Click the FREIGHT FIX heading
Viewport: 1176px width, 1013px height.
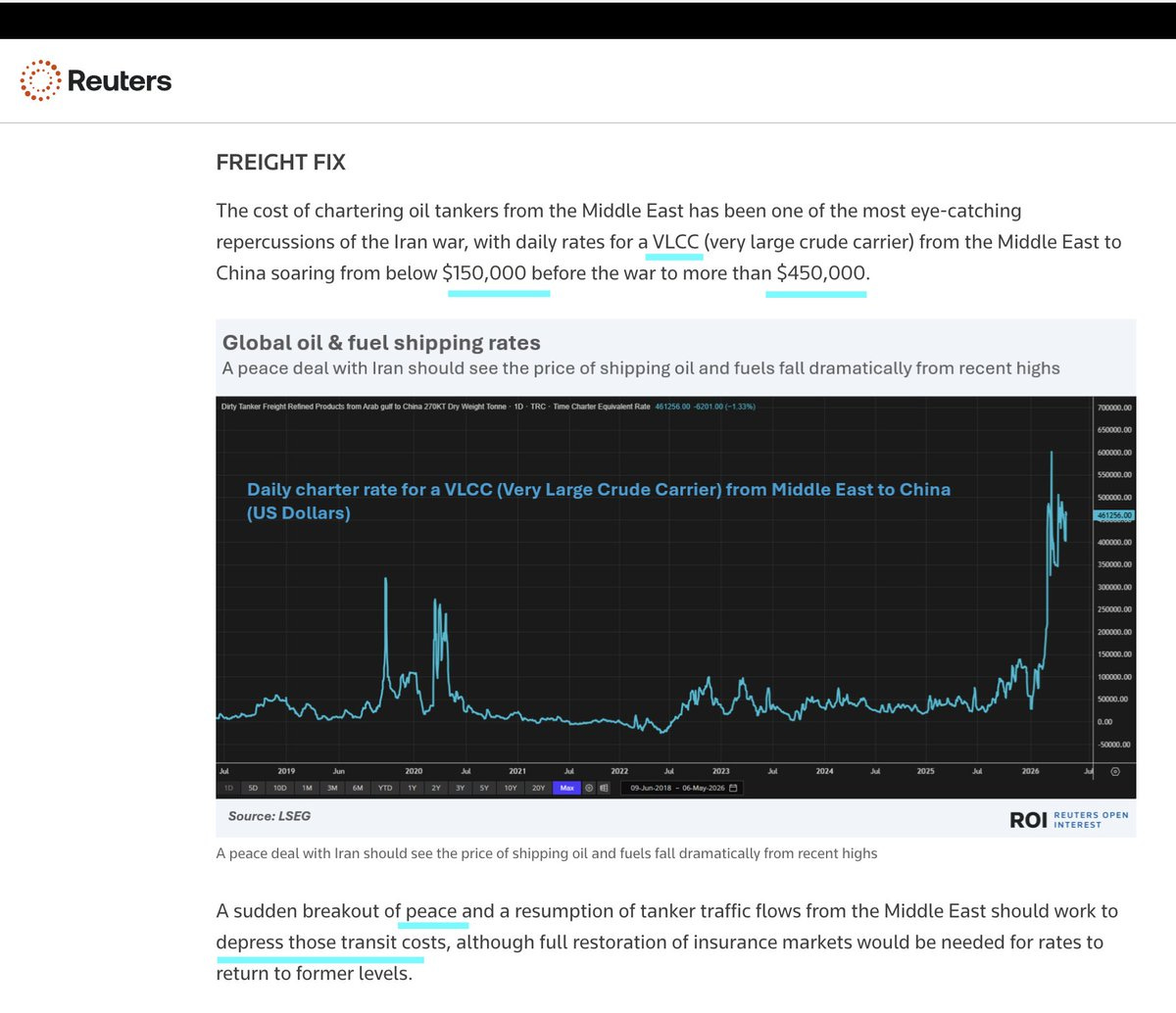281,163
